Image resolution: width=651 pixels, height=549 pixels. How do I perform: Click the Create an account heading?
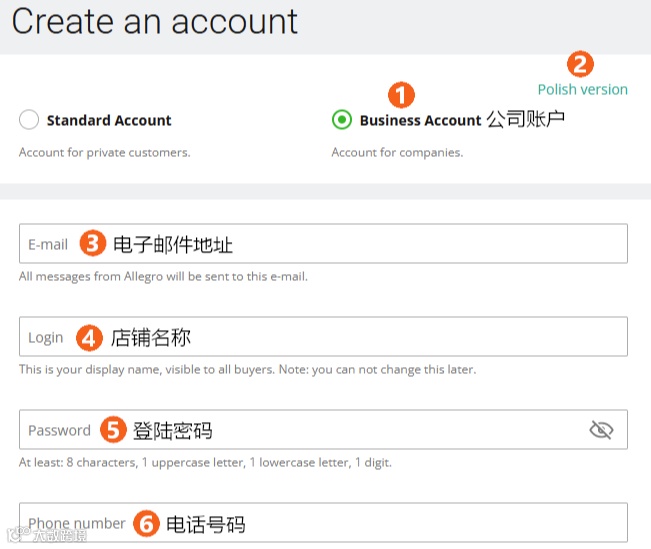pyautogui.click(x=155, y=22)
